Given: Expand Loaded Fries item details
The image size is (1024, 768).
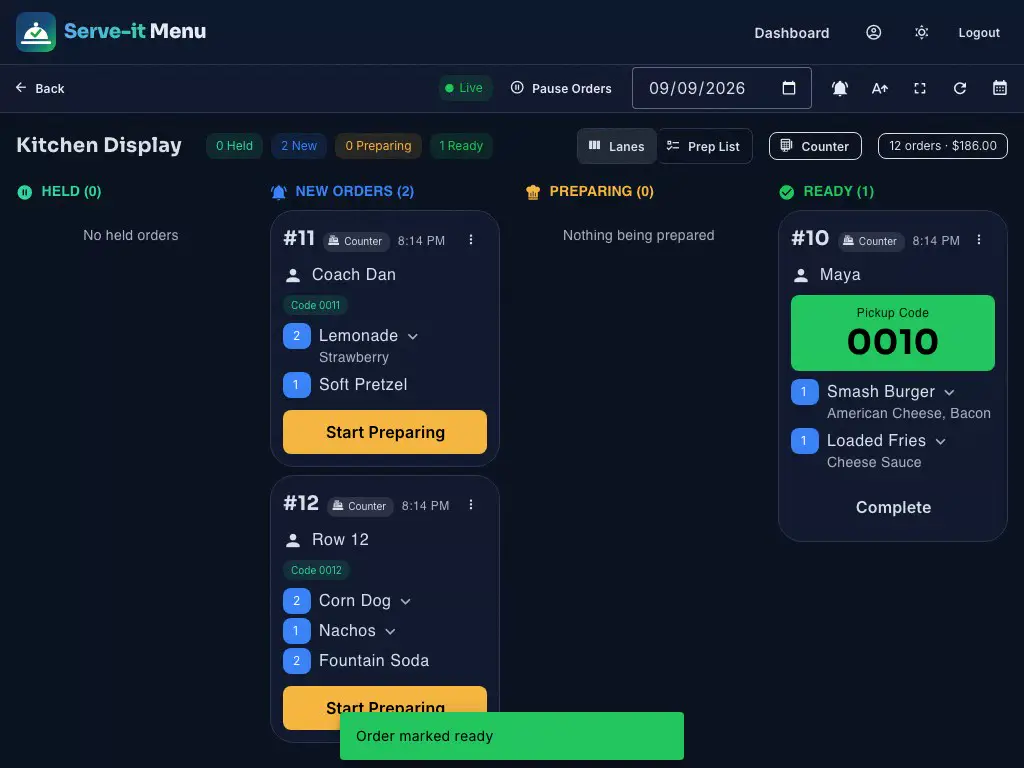Looking at the screenshot, I should coord(940,441).
